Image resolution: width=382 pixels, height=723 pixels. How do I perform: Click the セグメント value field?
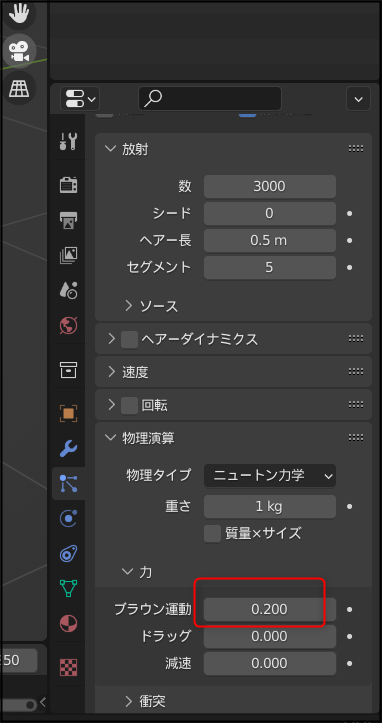(270, 267)
